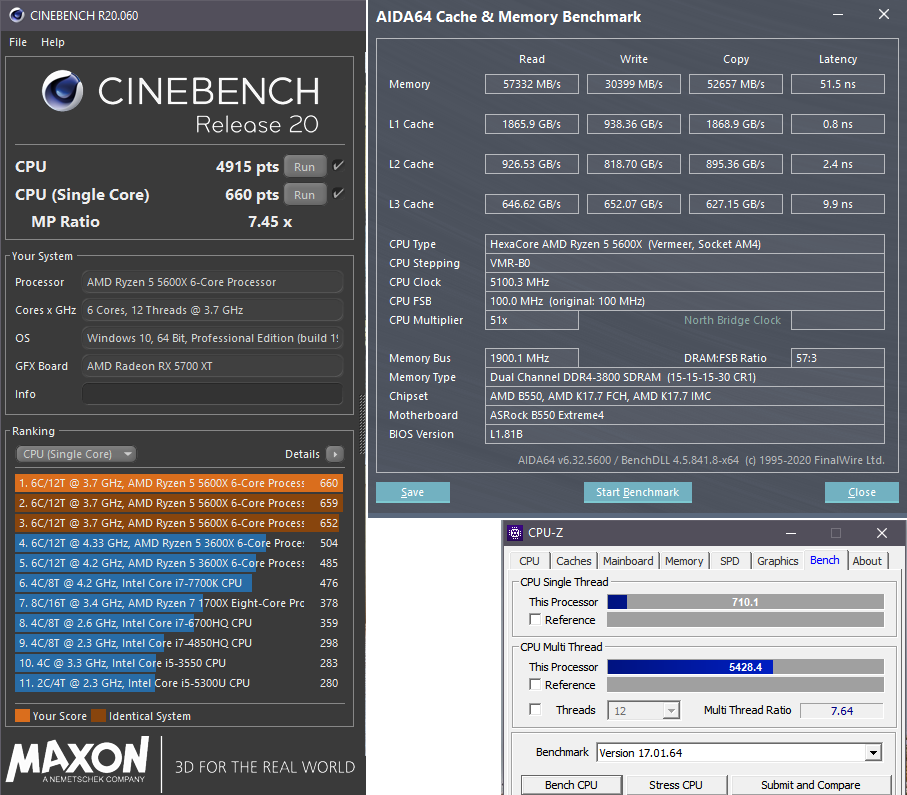Open the CPU (Single Core) ranking dropdown

[x=76, y=454]
